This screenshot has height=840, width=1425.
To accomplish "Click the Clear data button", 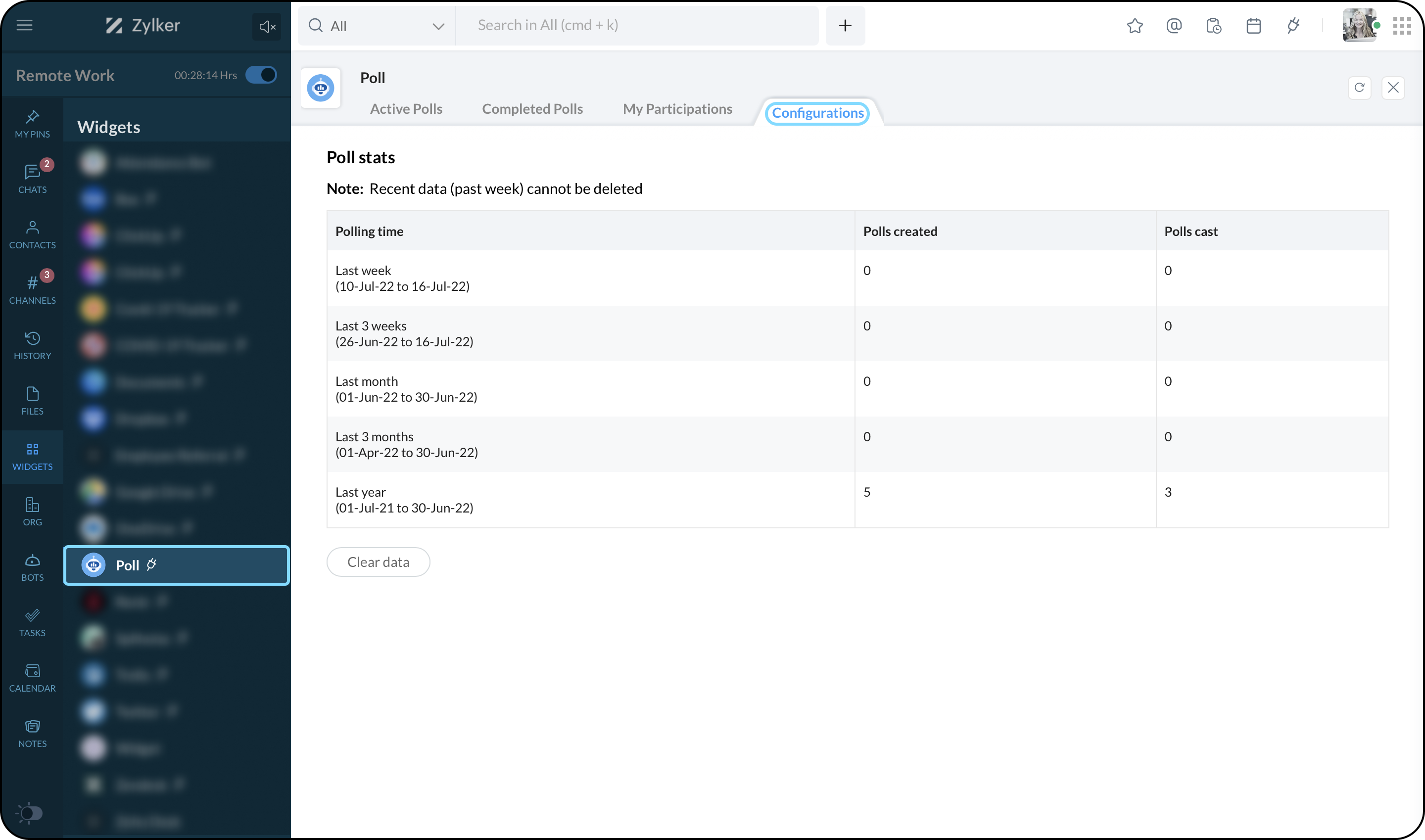I will (x=378, y=562).
